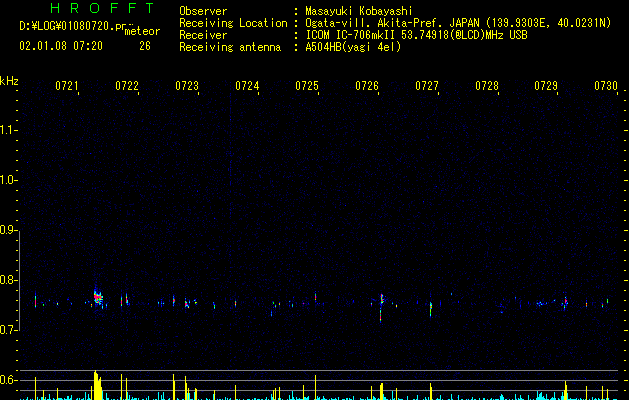The height and width of the screenshot is (400, 629).
Task: Click the Receiving Location label
Action: point(233,23)
